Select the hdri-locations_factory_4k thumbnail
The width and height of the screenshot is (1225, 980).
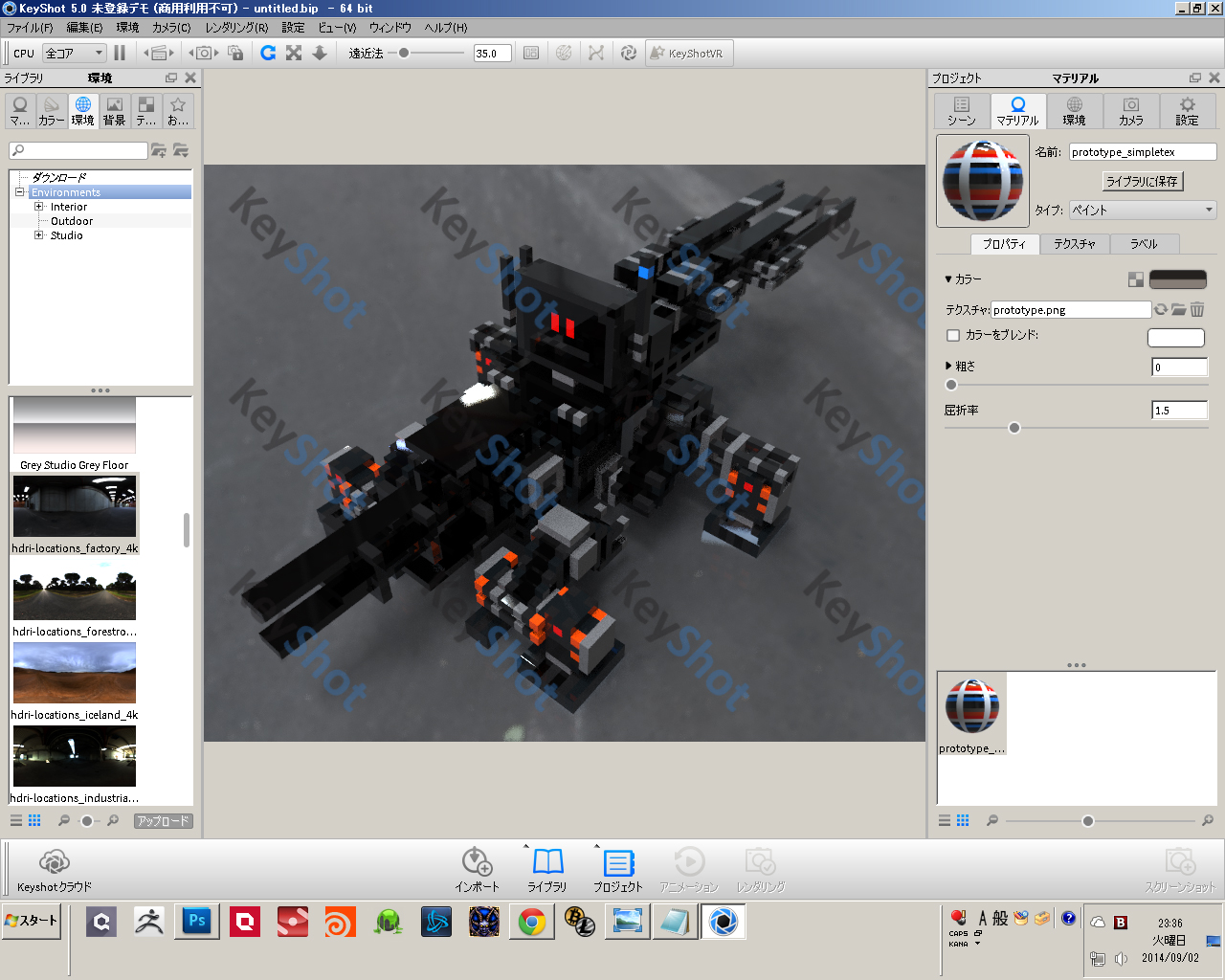coord(75,506)
